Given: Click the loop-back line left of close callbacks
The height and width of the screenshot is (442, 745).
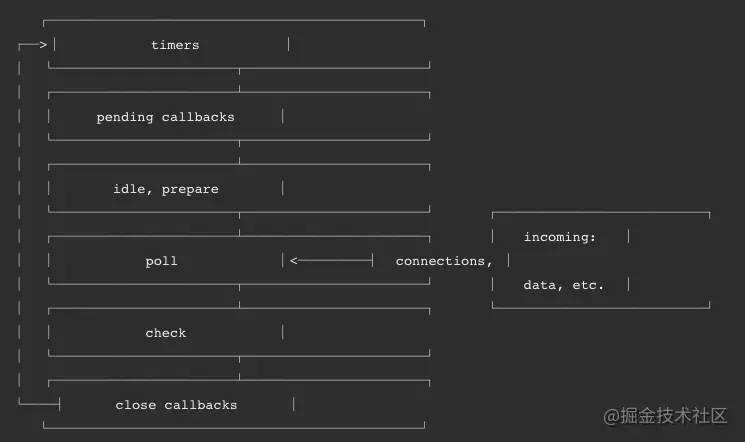Looking at the screenshot, I should (39, 404).
